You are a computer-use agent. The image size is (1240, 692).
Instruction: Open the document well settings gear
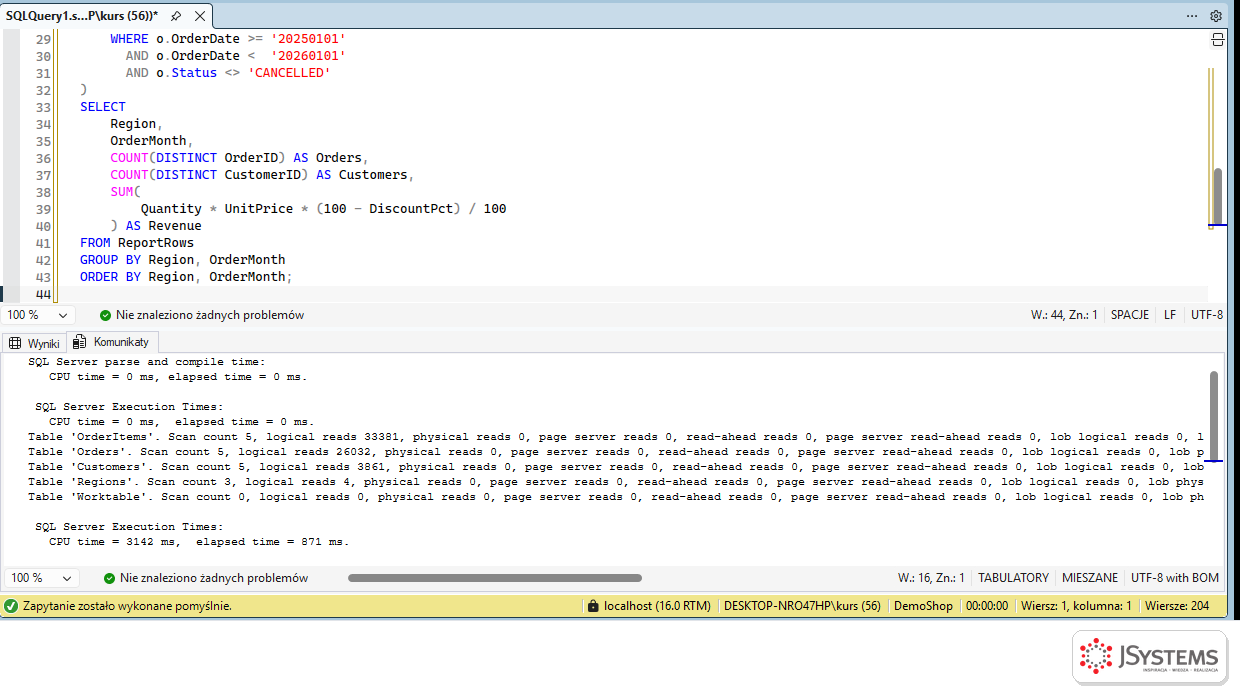pyautogui.click(x=1216, y=16)
